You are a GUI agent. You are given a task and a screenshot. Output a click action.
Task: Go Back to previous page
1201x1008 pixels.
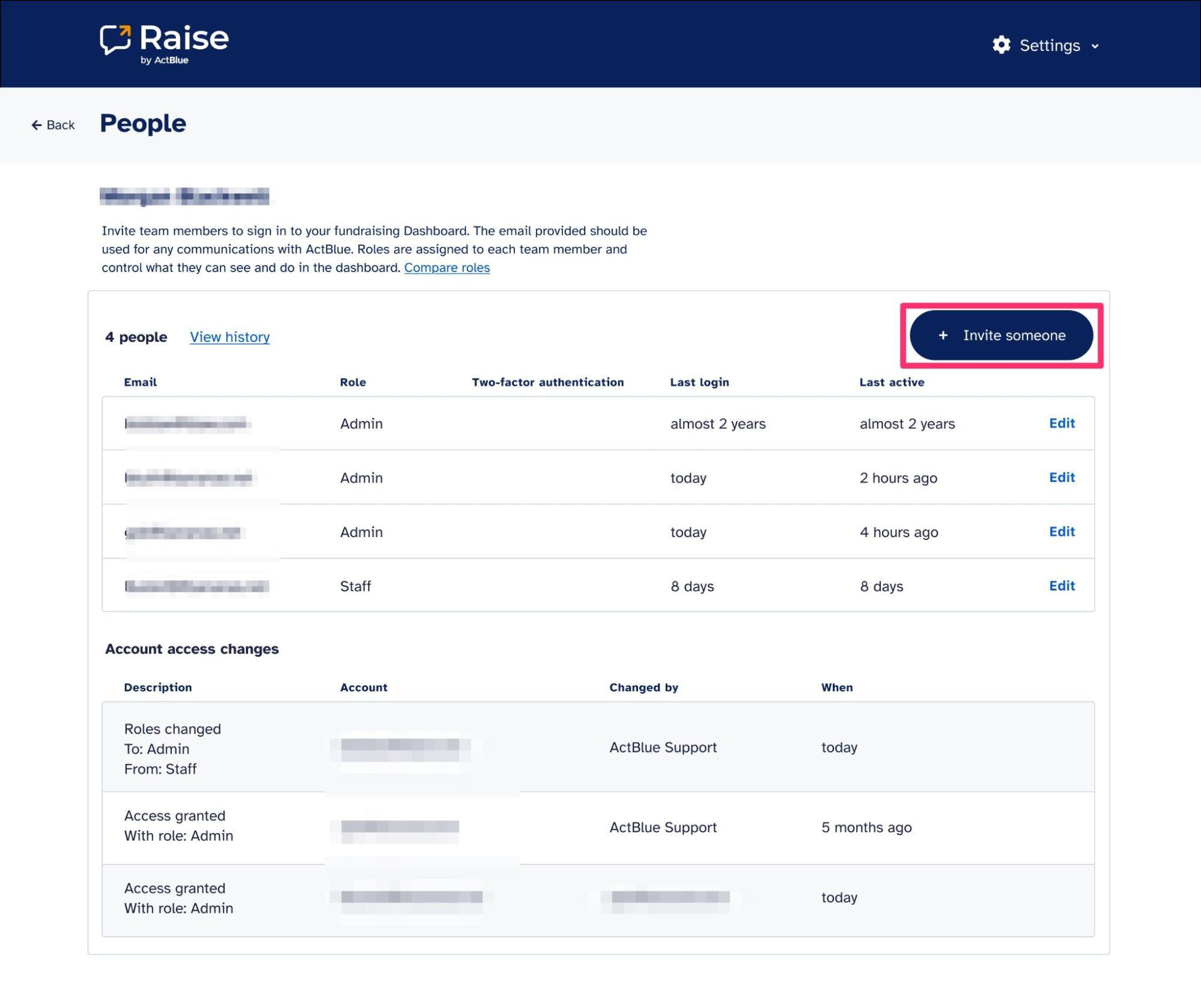(x=60, y=125)
